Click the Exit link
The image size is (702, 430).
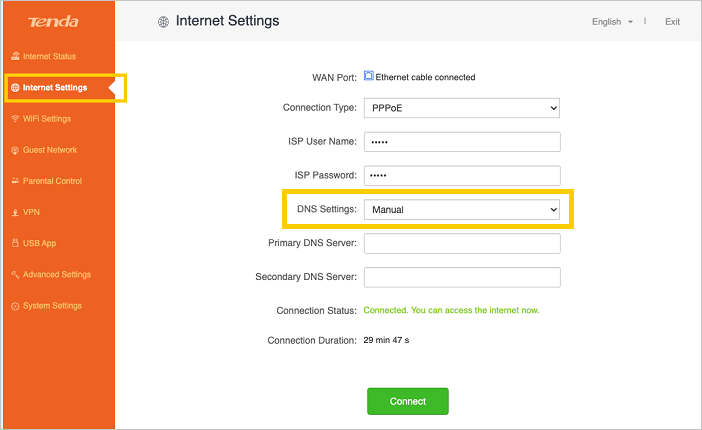point(672,21)
